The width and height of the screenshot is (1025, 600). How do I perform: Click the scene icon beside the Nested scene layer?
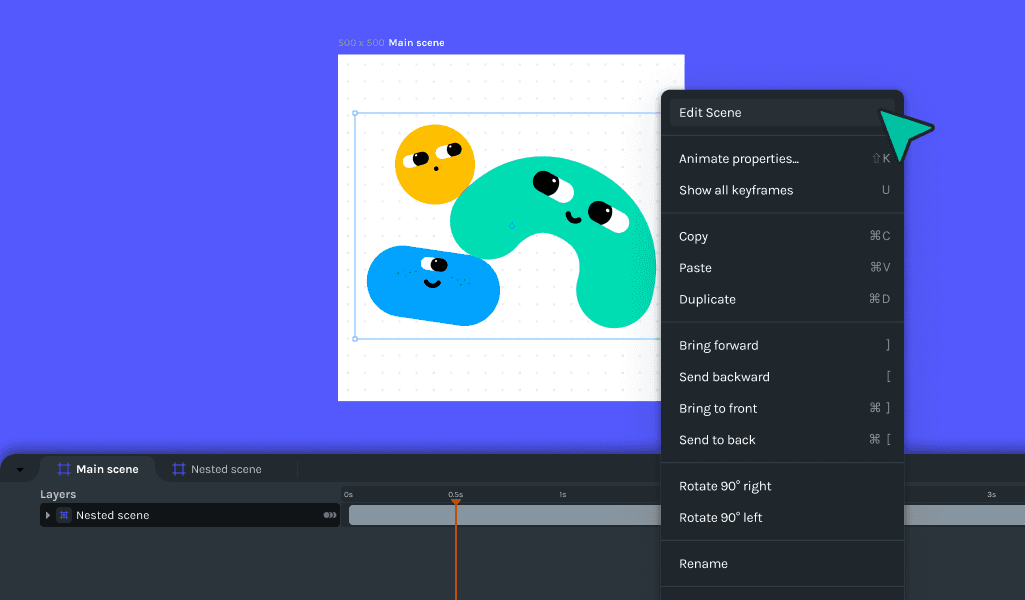pyautogui.click(x=63, y=515)
